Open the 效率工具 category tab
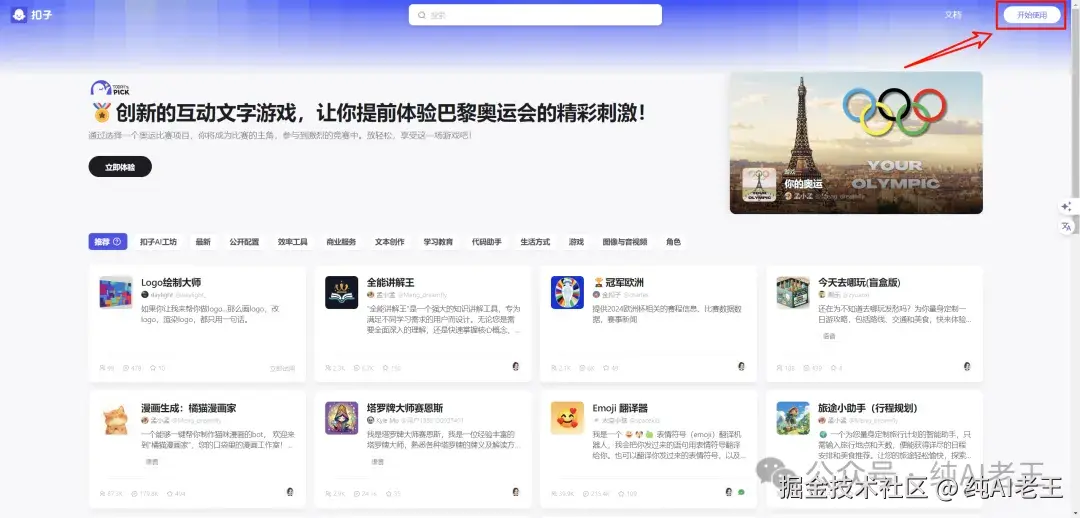 click(x=292, y=242)
